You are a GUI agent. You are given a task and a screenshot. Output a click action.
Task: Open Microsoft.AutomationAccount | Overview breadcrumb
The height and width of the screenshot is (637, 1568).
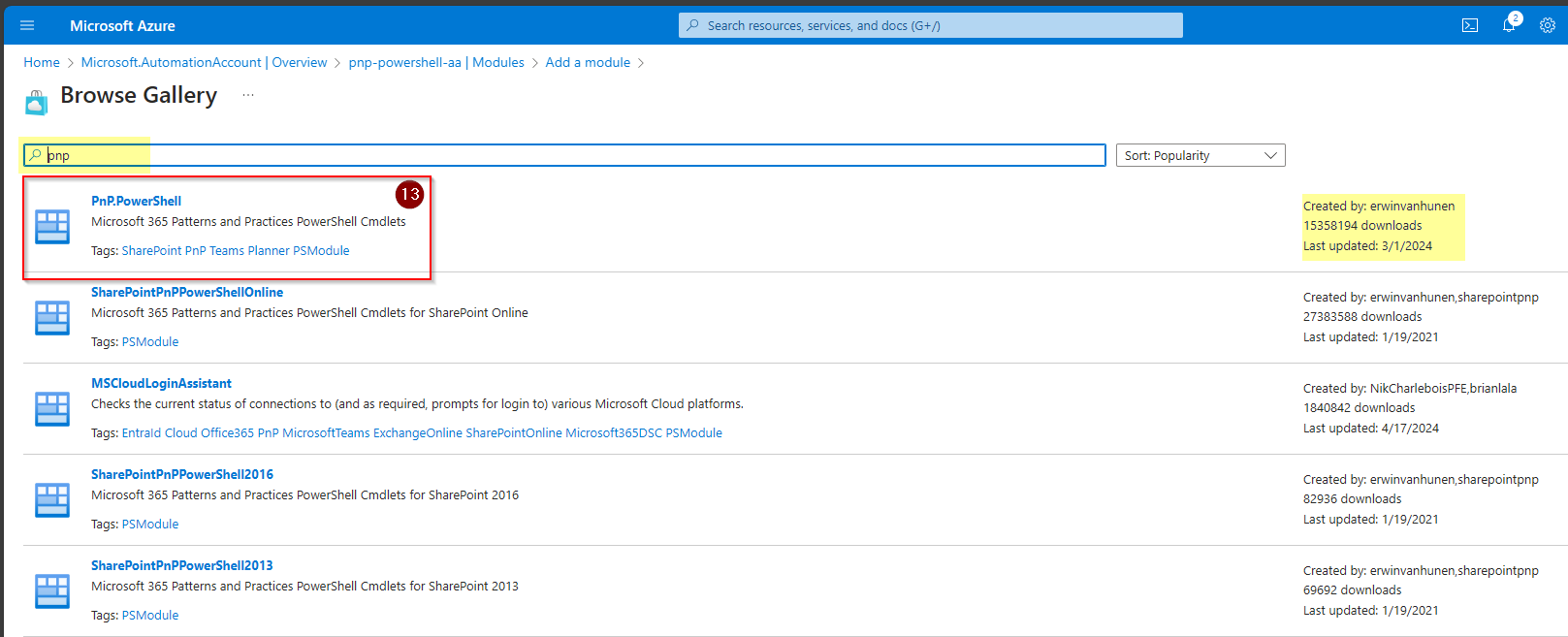click(x=204, y=62)
